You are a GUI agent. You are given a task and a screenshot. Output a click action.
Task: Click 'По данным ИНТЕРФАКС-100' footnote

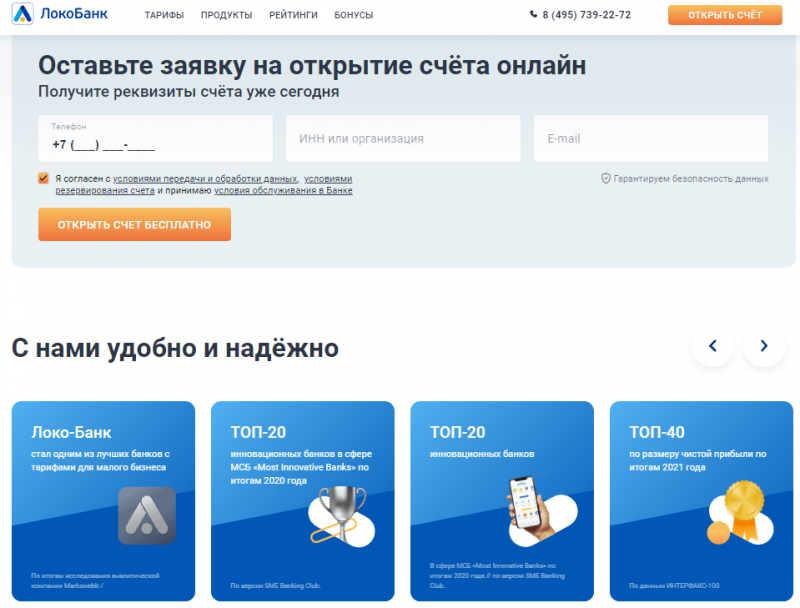[674, 586]
